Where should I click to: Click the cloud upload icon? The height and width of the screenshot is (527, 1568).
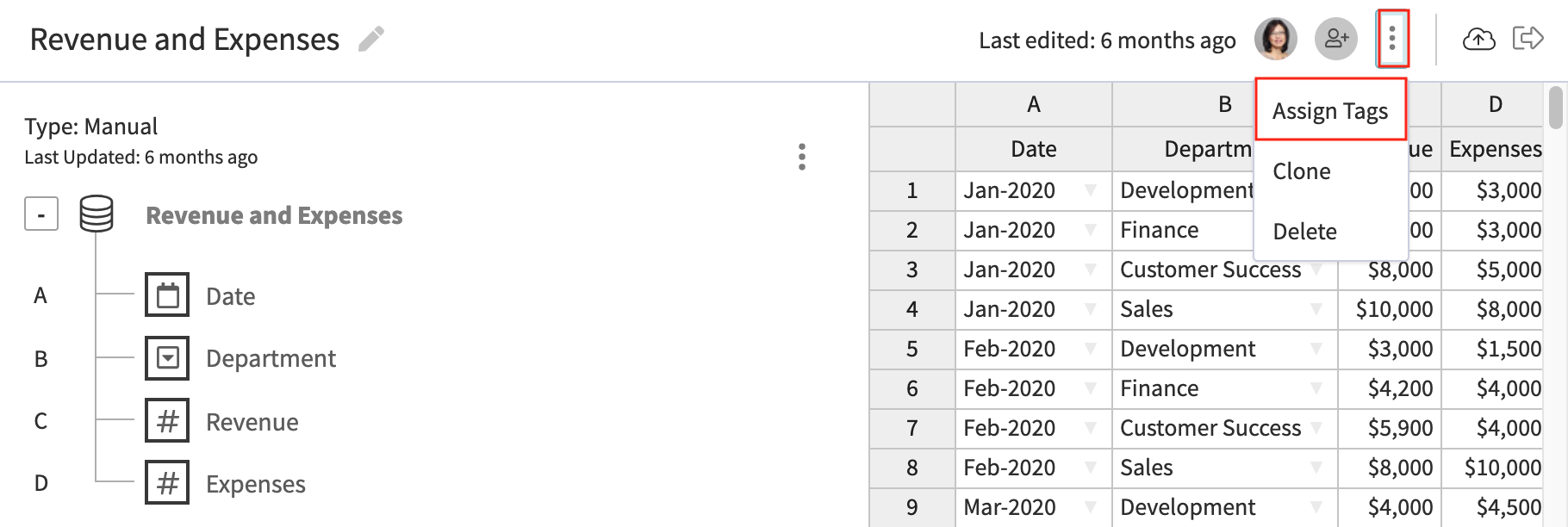pos(1478,38)
